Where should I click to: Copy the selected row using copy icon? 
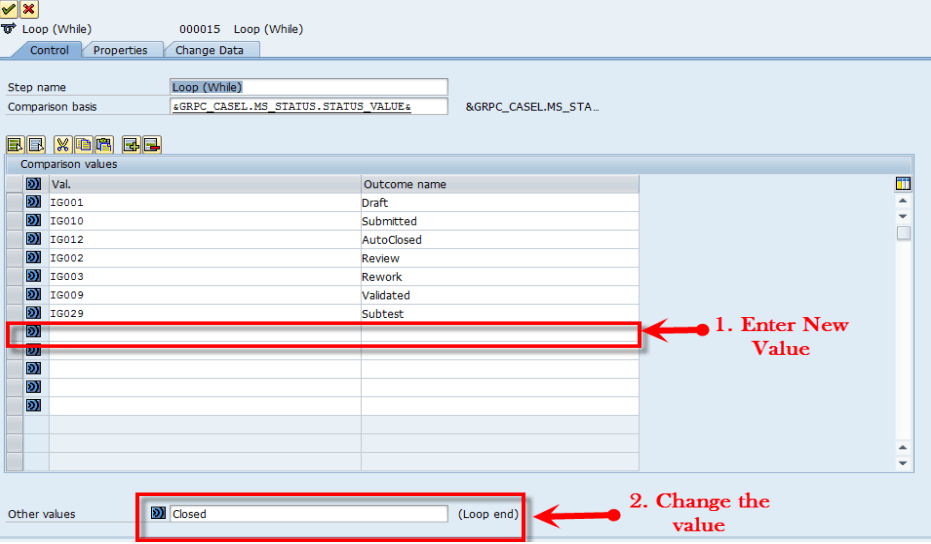[84, 145]
